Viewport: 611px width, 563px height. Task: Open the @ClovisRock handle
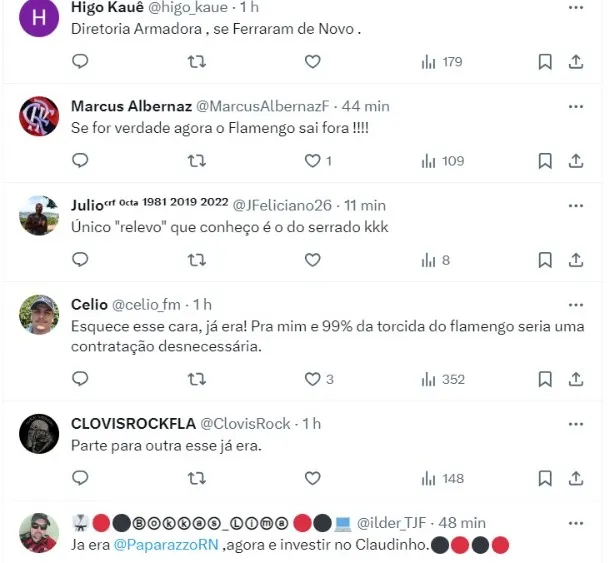tap(245, 424)
